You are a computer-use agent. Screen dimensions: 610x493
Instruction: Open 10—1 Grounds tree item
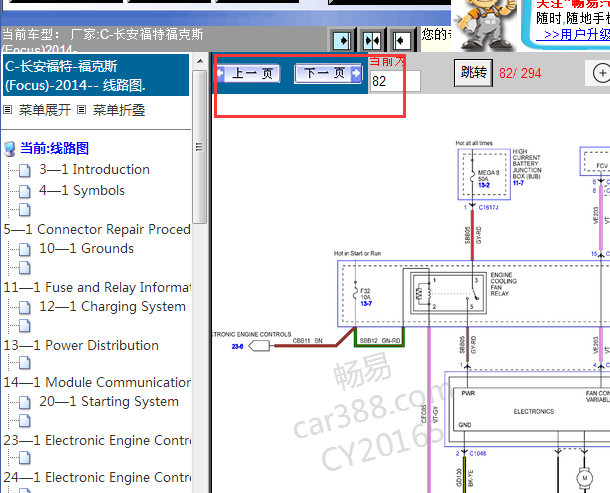tap(86, 248)
